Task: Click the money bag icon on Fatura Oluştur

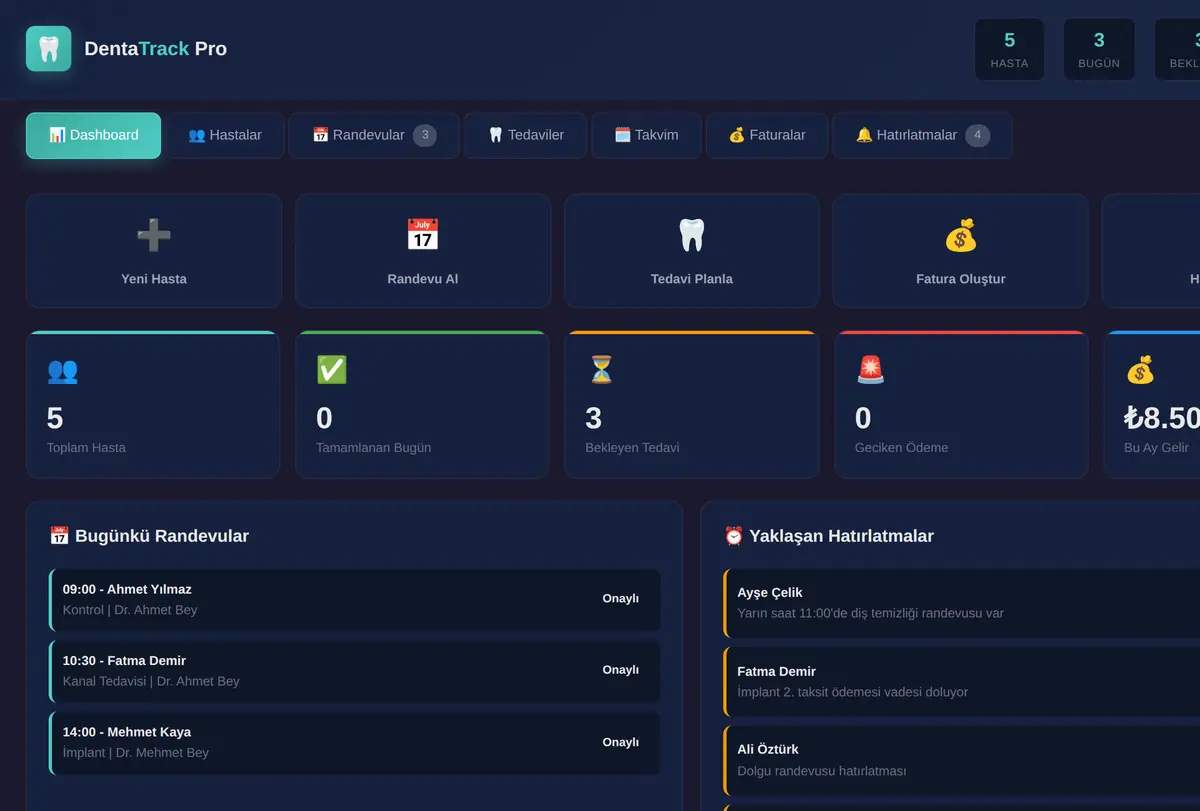Action: coord(961,236)
